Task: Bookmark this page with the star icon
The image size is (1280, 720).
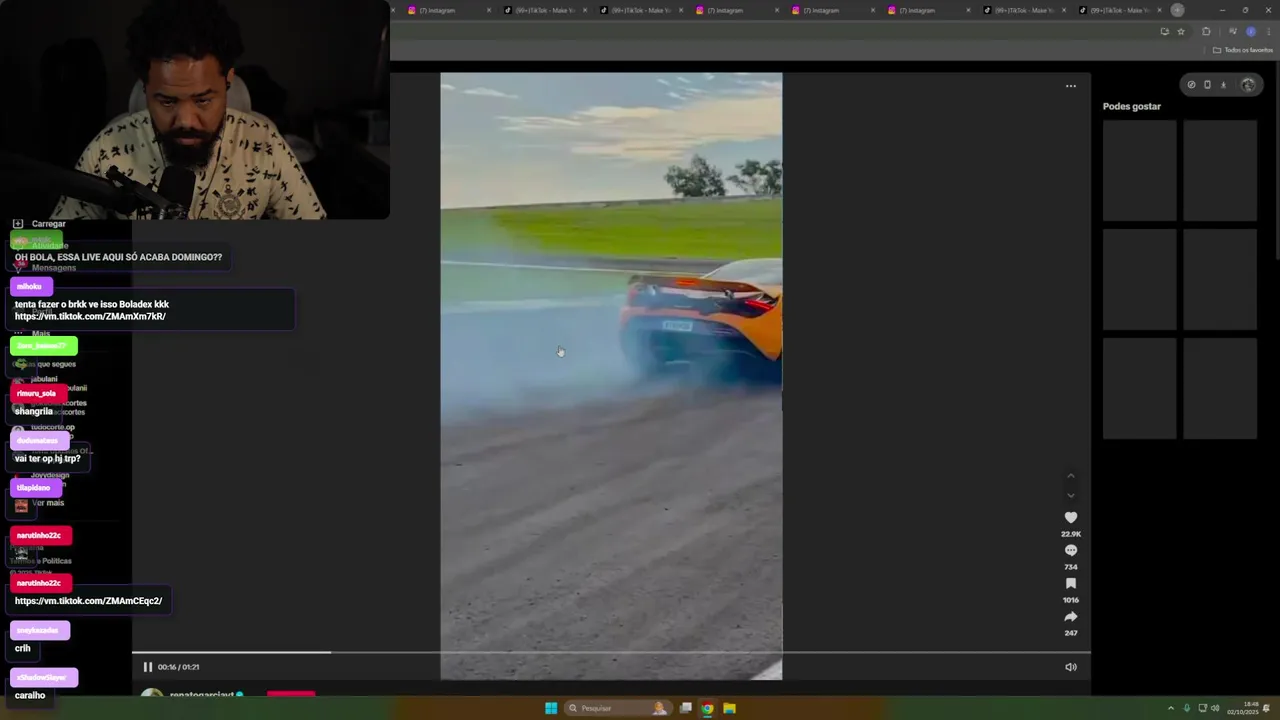Action: (1181, 32)
